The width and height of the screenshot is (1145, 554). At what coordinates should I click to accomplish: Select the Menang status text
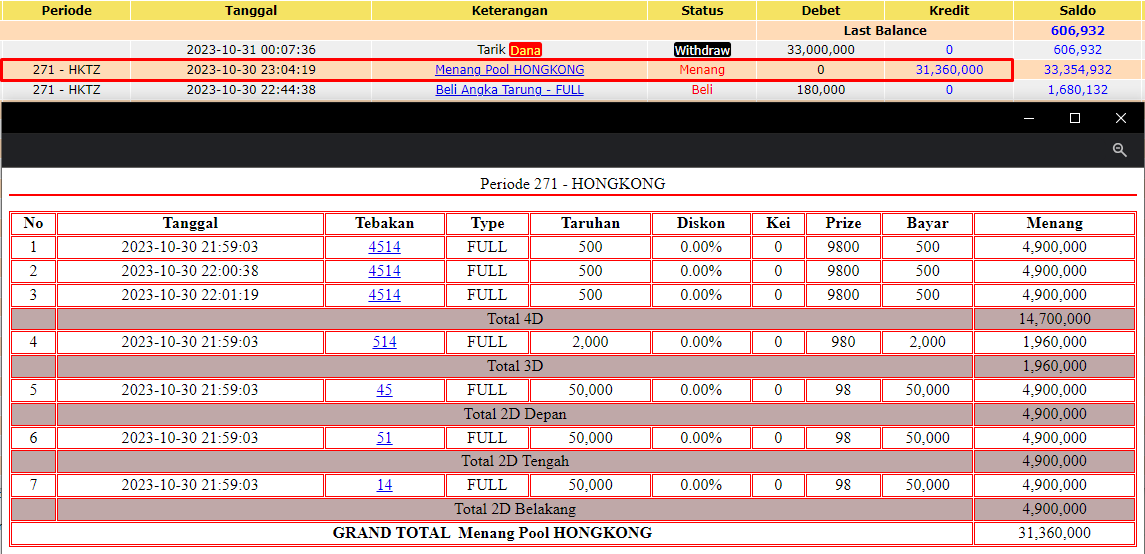[x=702, y=70]
